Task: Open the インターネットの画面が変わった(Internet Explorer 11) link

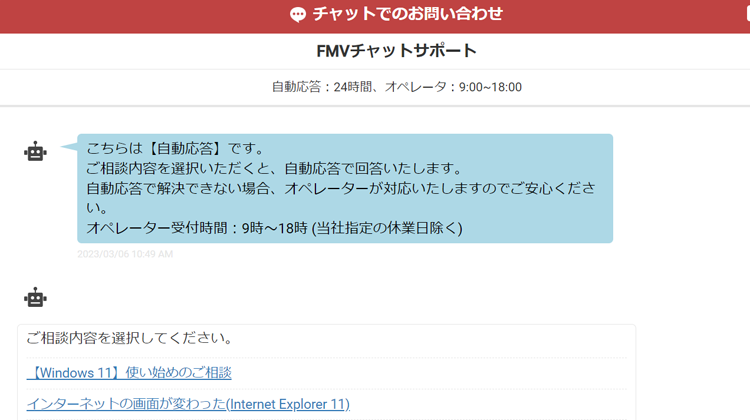Action: pyautogui.click(x=188, y=404)
